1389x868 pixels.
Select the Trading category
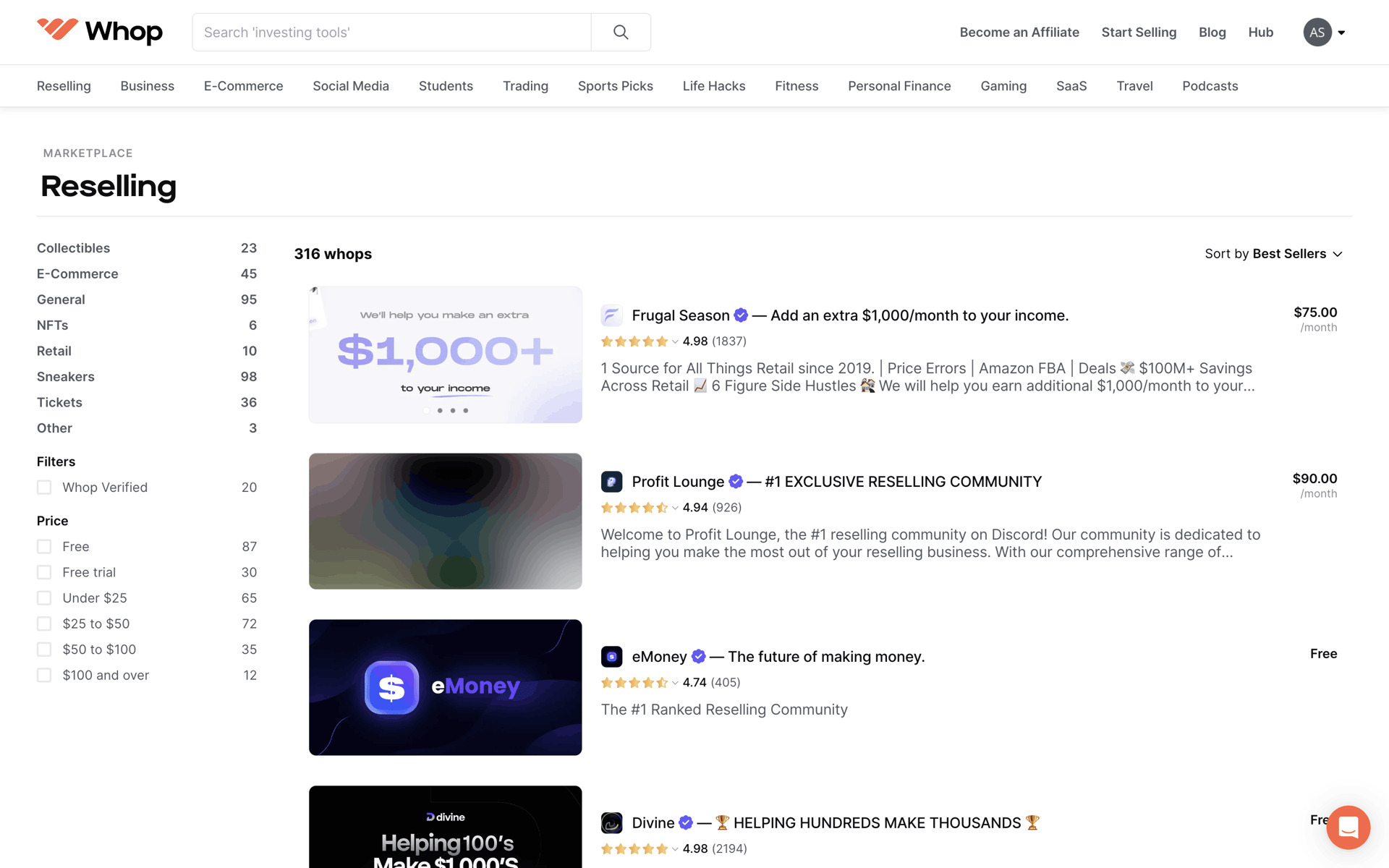[525, 86]
